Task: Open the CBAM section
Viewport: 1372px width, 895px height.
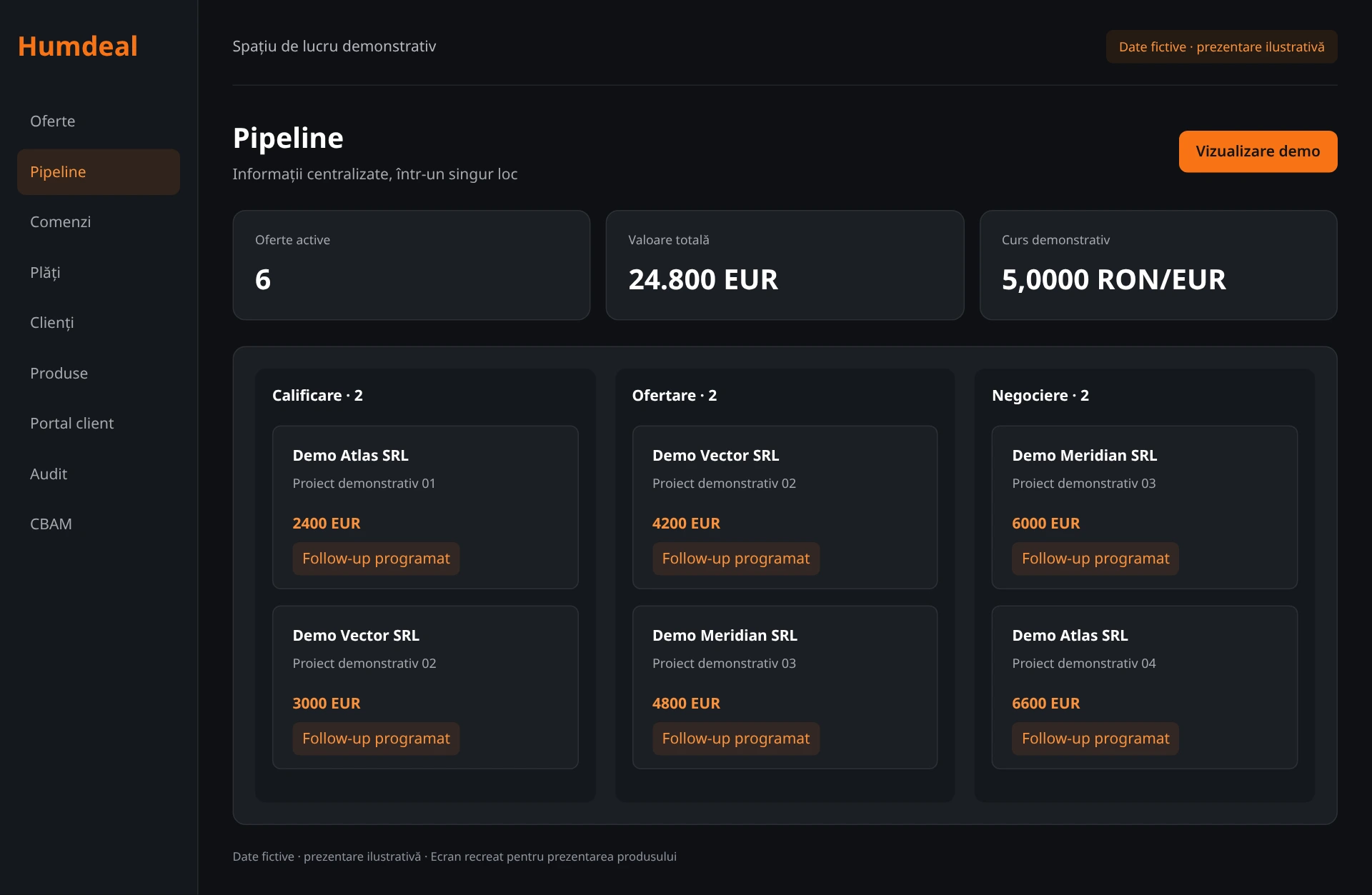Action: click(x=99, y=524)
